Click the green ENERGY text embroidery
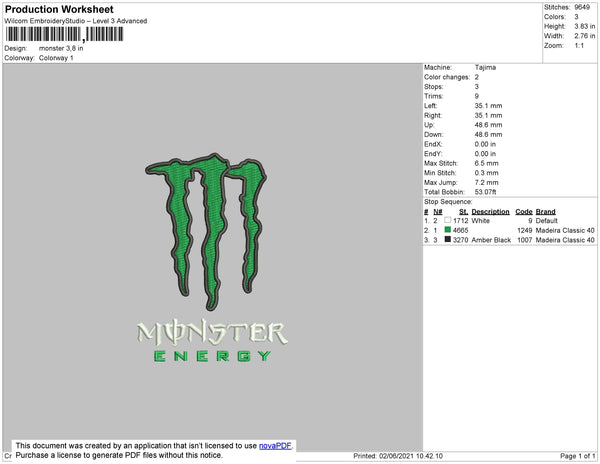Viewport: 600px width, 464px height. tap(212, 356)
